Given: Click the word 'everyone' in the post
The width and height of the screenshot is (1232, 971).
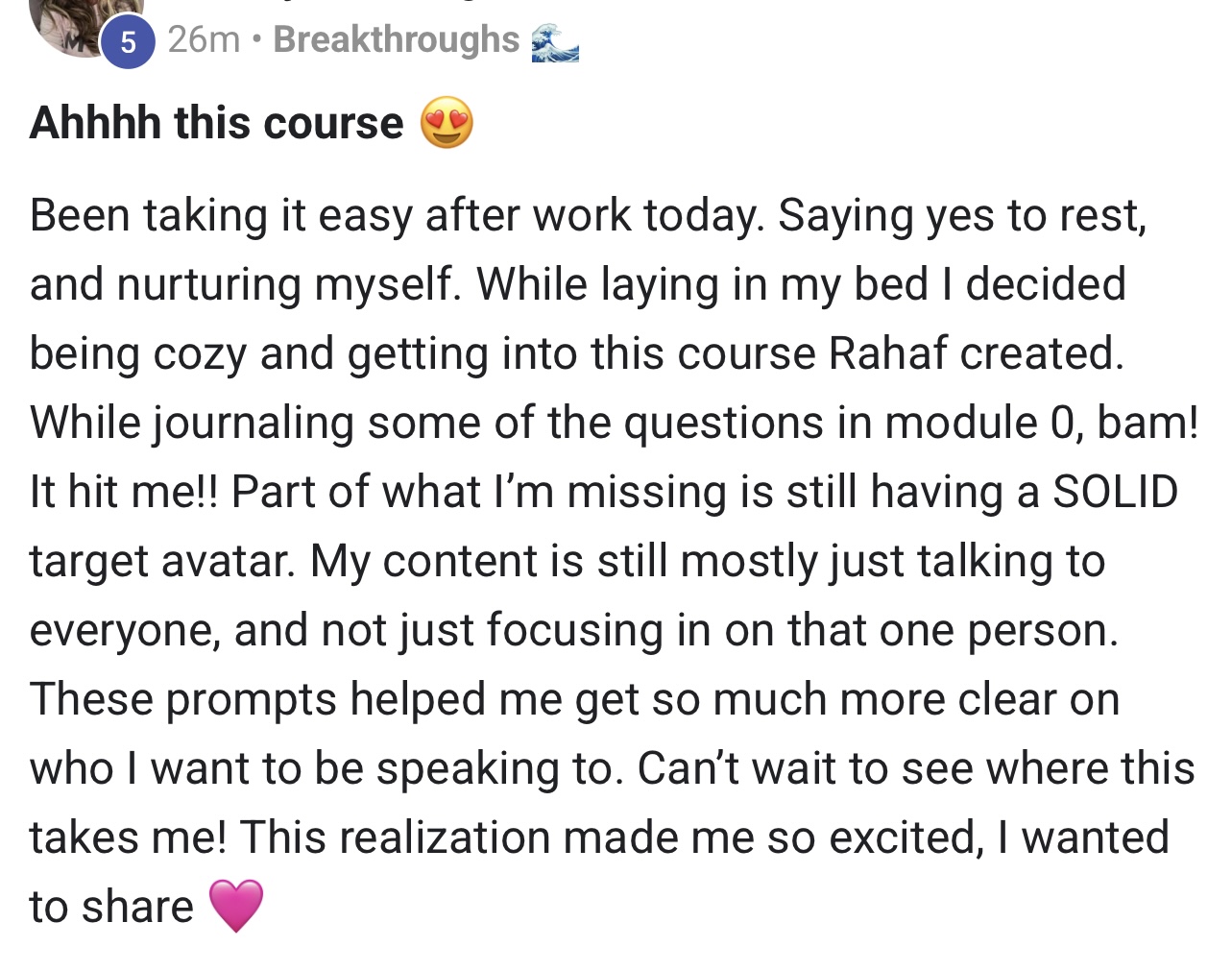Looking at the screenshot, I should click(x=124, y=630).
